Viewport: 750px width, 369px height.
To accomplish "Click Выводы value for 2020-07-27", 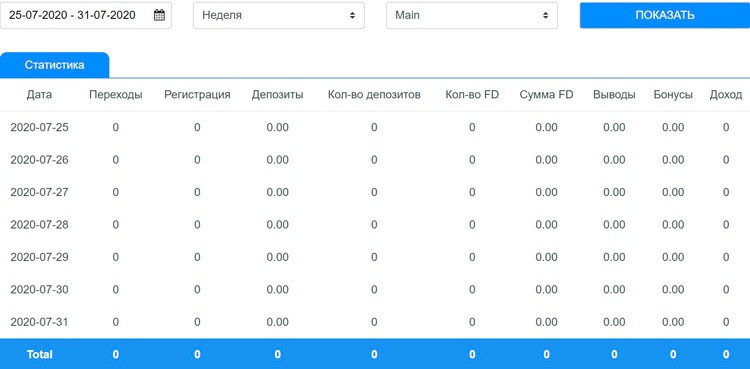I will point(614,192).
